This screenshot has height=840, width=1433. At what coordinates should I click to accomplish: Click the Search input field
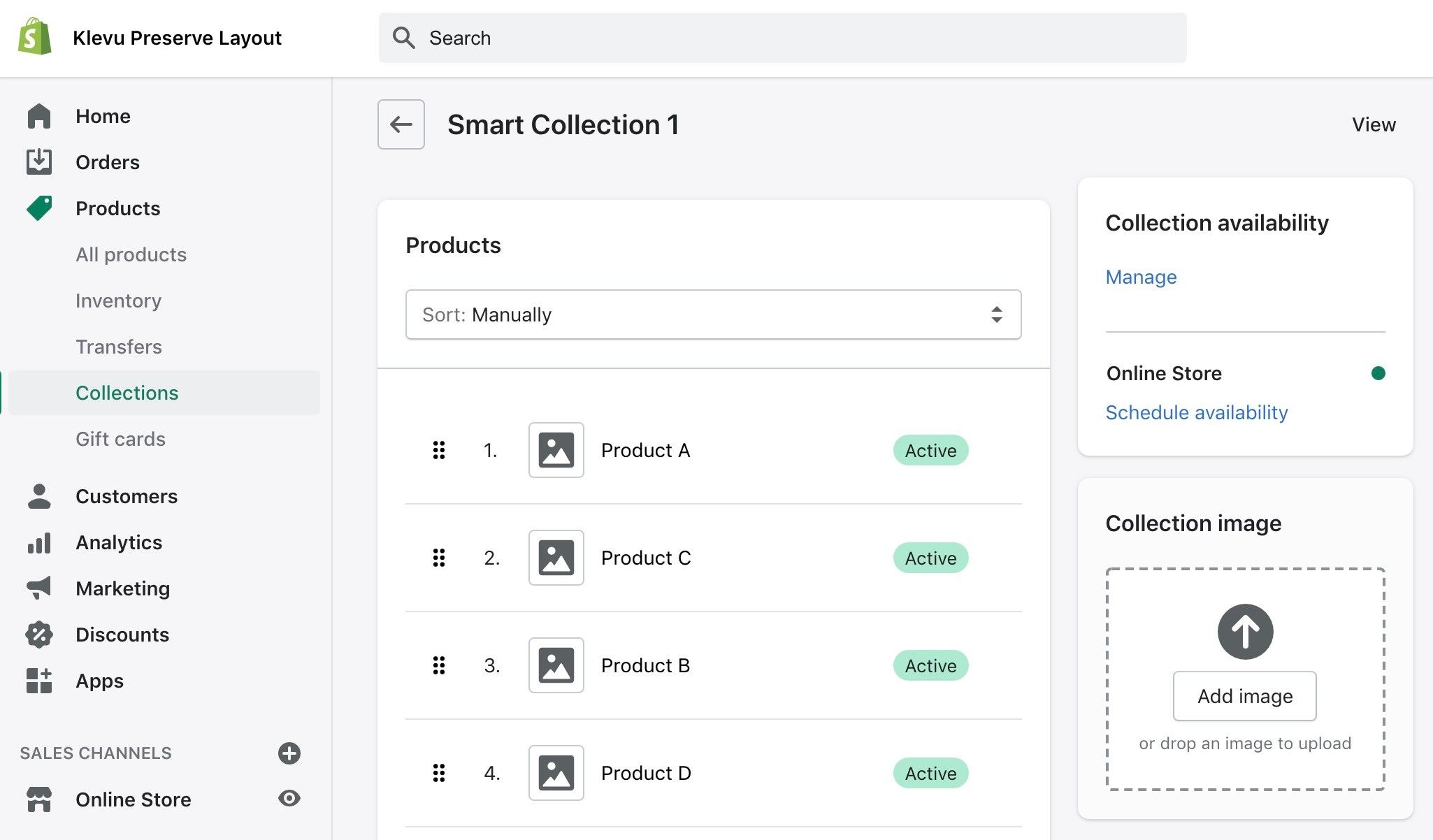coord(782,38)
